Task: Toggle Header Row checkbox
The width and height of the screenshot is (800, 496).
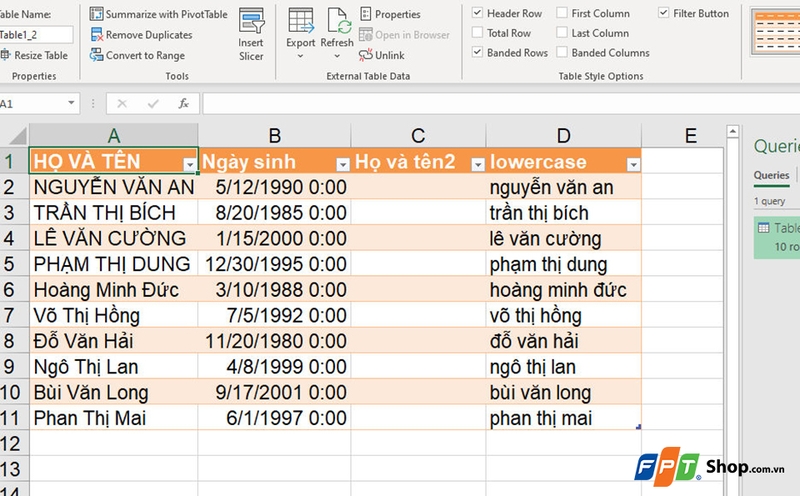Action: click(478, 13)
